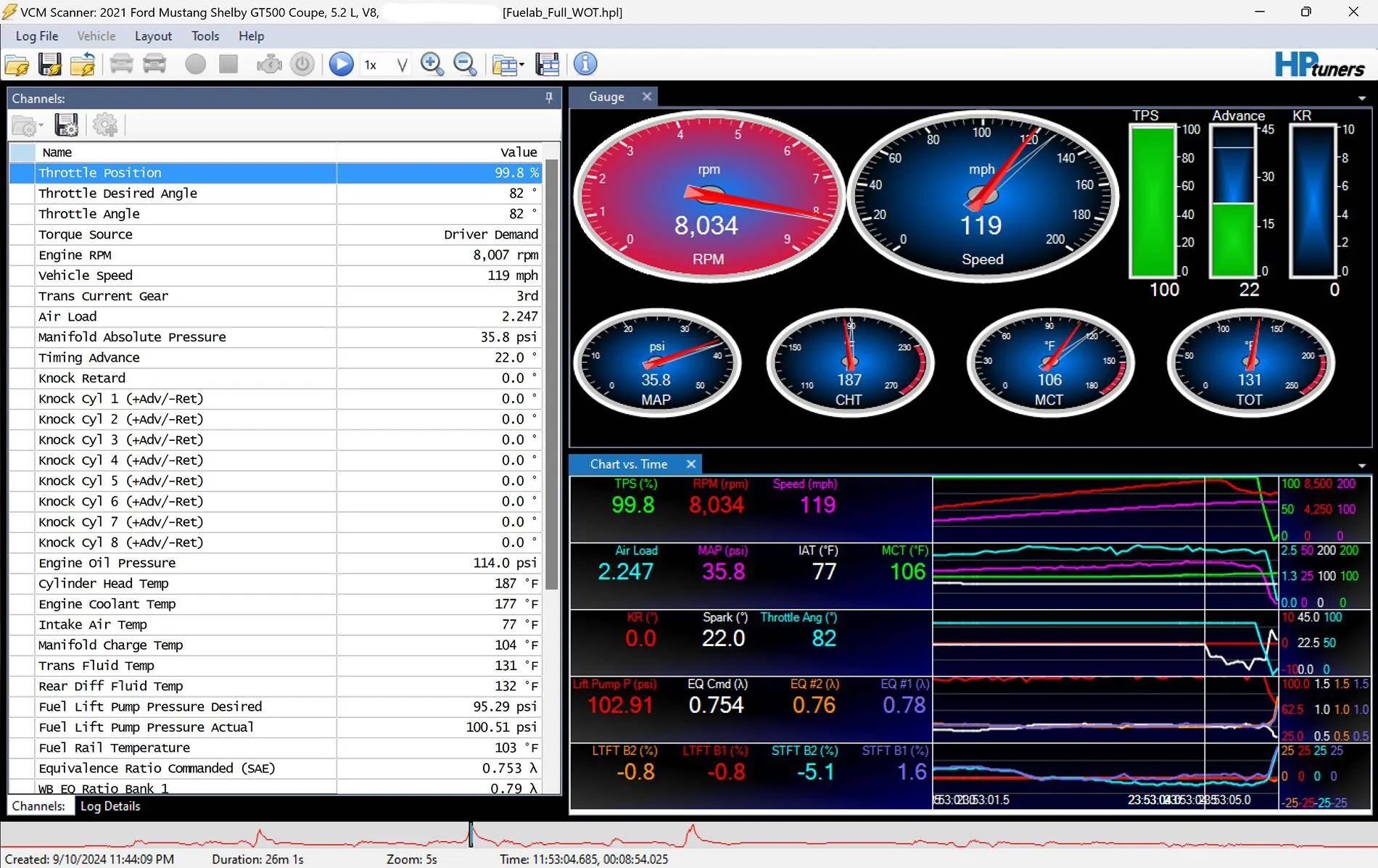The width and height of the screenshot is (1378, 868).
Task: Open the Vehicle menu
Action: 96,36
